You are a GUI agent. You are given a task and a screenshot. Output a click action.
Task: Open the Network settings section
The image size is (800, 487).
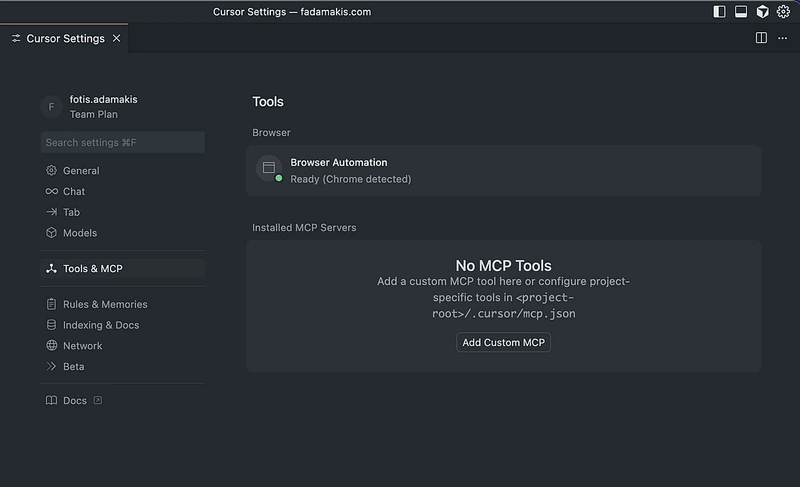122,346
